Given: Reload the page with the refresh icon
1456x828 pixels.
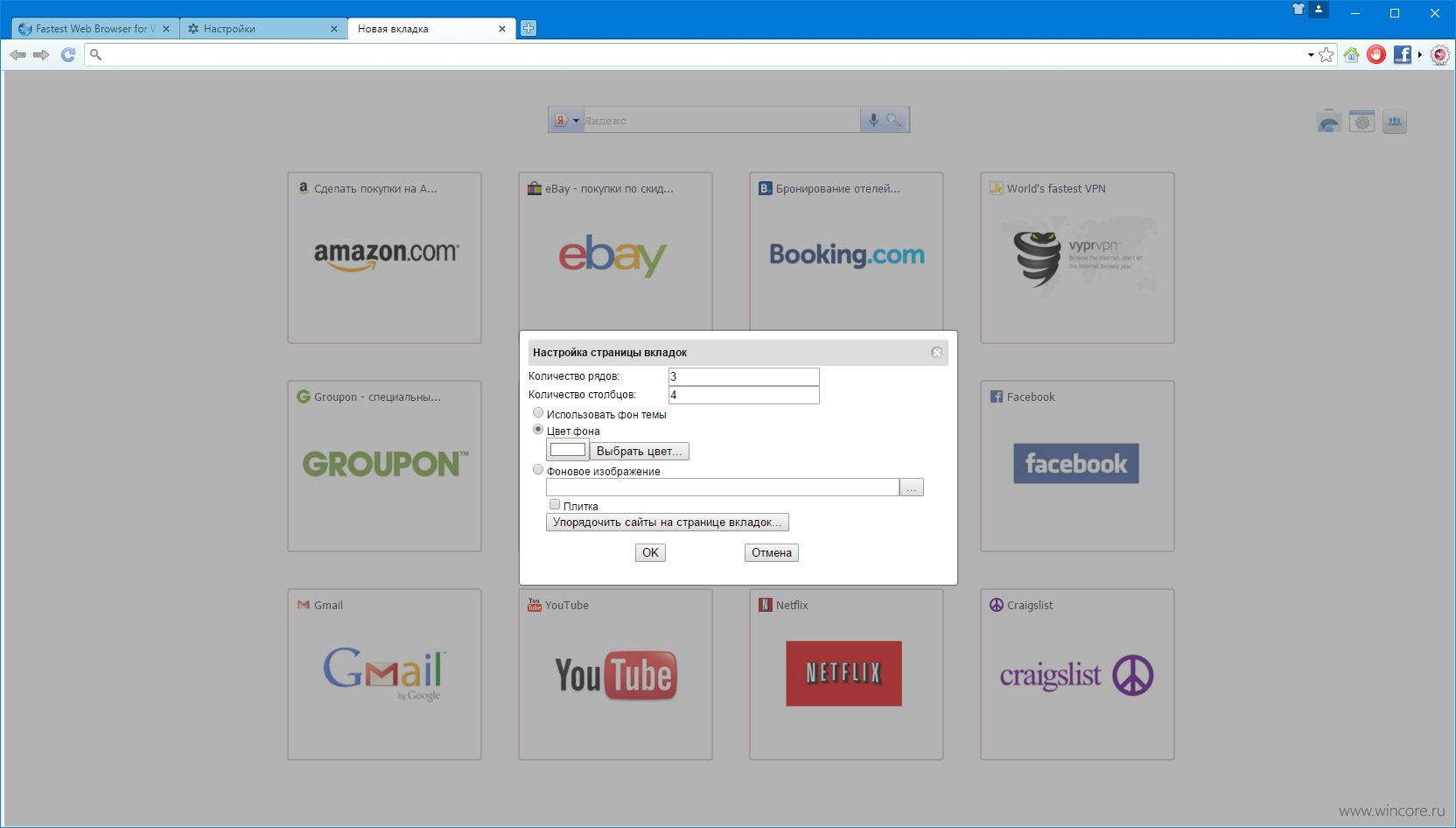Looking at the screenshot, I should click(68, 54).
